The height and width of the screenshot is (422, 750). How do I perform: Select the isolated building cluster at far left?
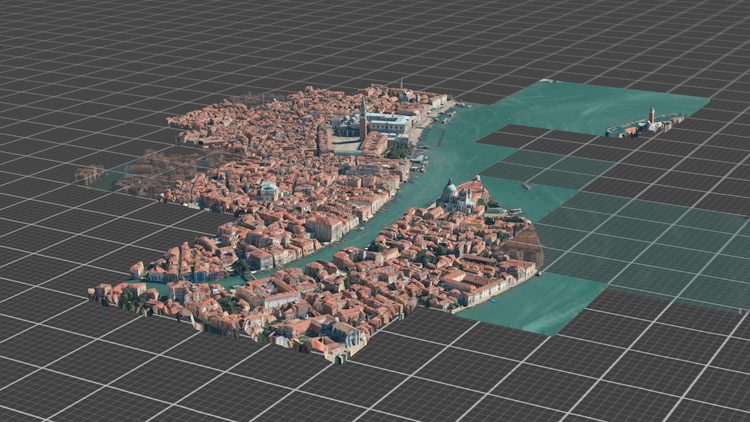88,174
